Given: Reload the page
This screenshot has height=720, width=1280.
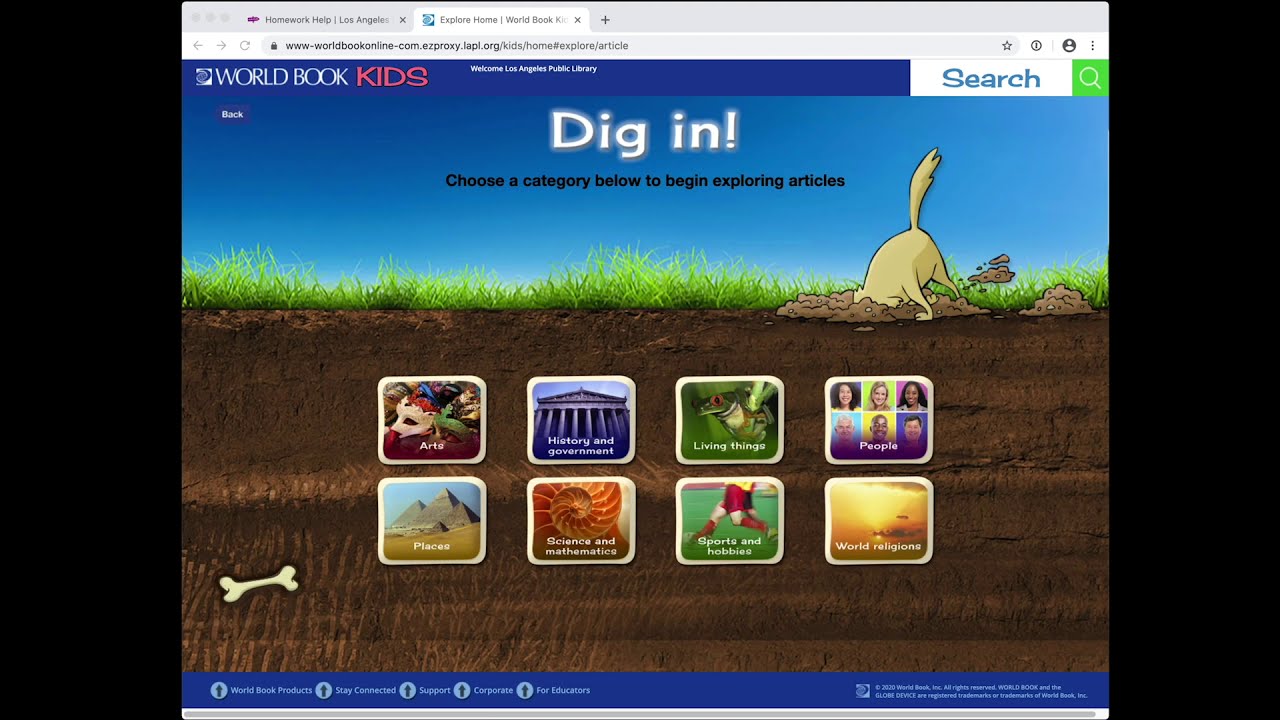Looking at the screenshot, I should tap(245, 45).
